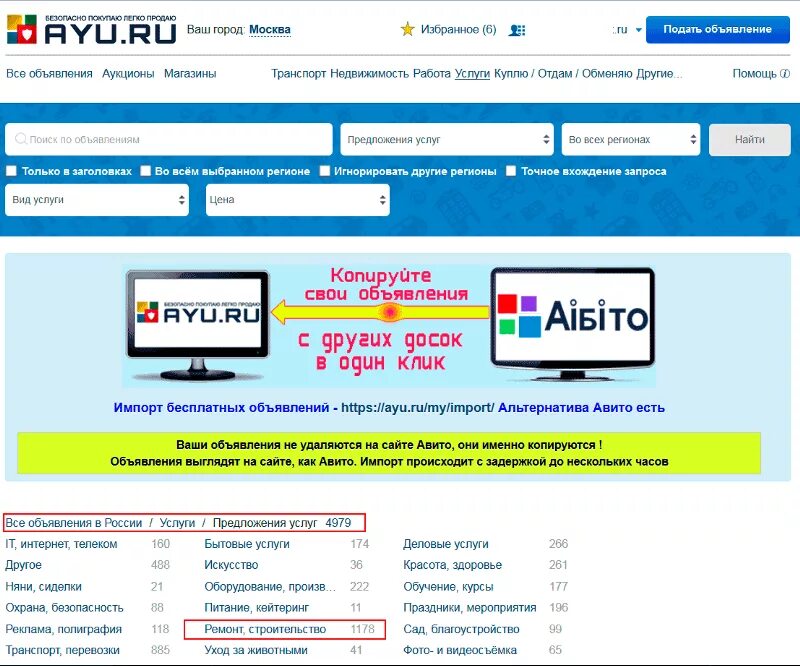Viewport: 800px width, 666px height.
Task: Open Транспорт, перевозки category
Action: (62, 650)
